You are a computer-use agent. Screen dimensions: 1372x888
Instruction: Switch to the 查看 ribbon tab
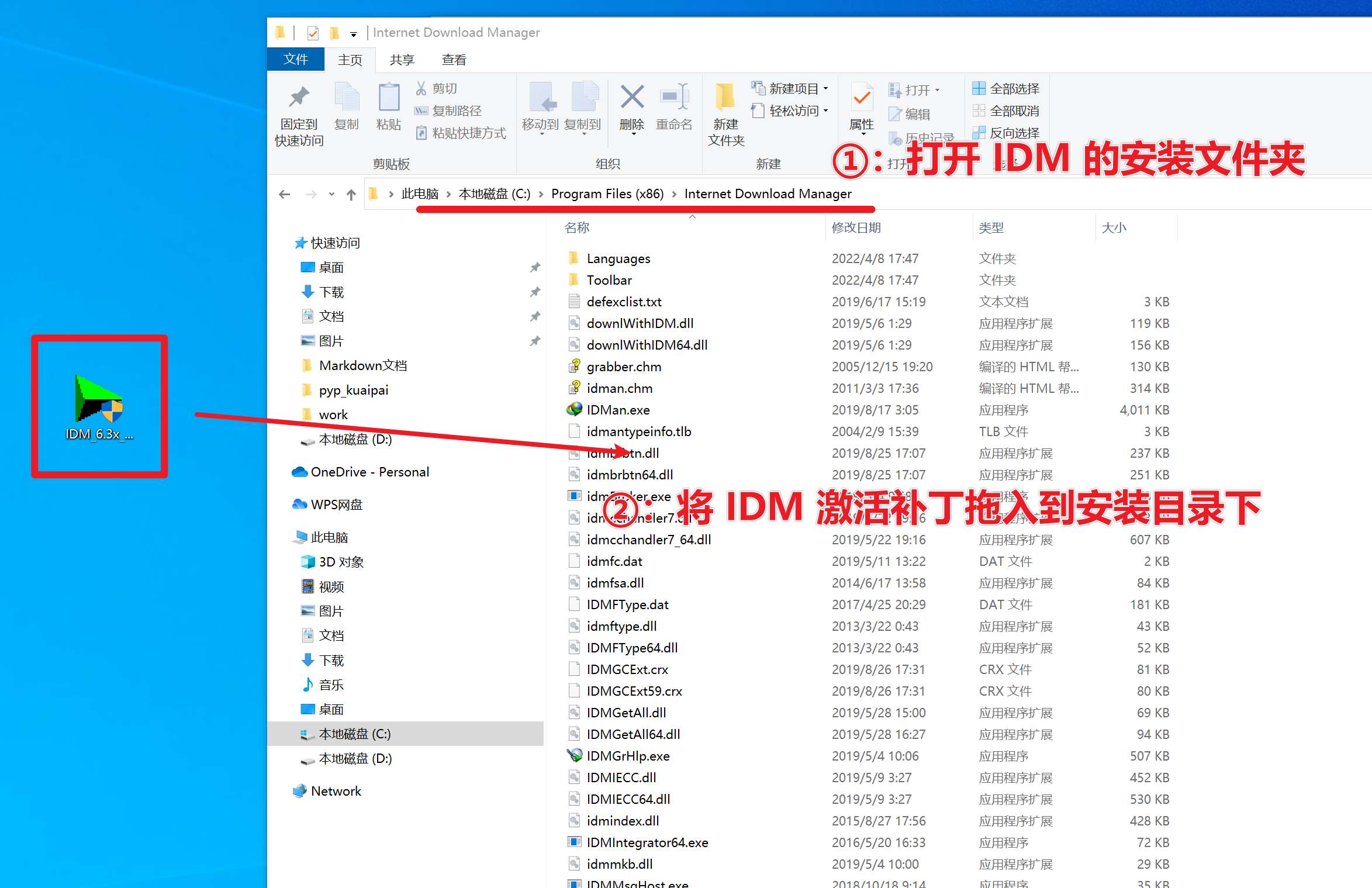[453, 59]
